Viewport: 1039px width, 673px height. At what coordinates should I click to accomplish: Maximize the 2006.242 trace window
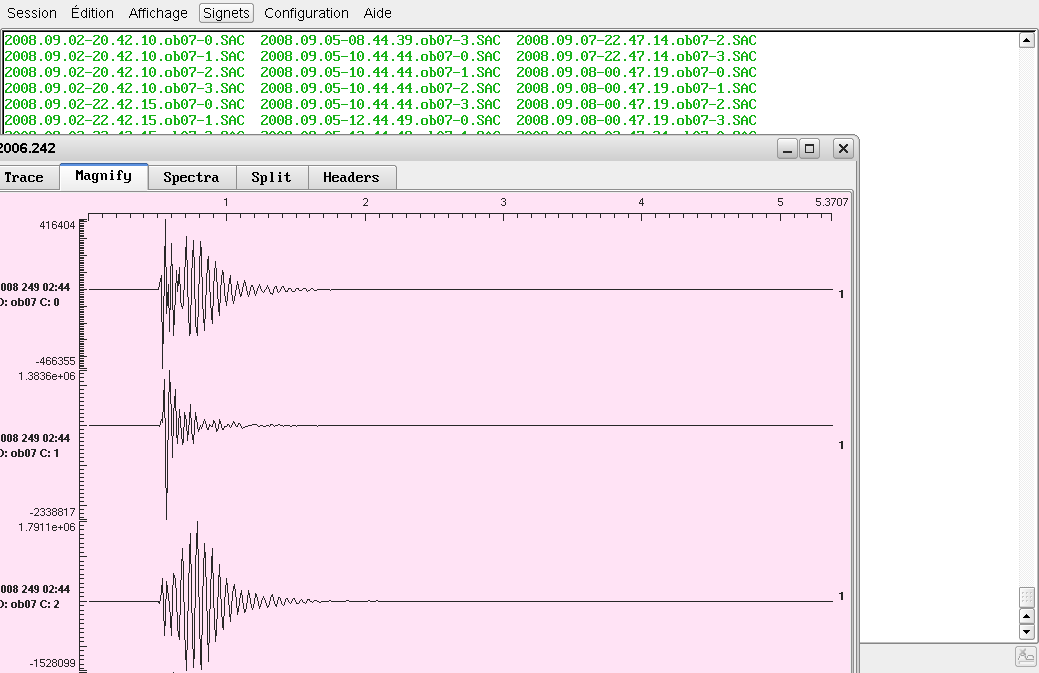point(810,148)
